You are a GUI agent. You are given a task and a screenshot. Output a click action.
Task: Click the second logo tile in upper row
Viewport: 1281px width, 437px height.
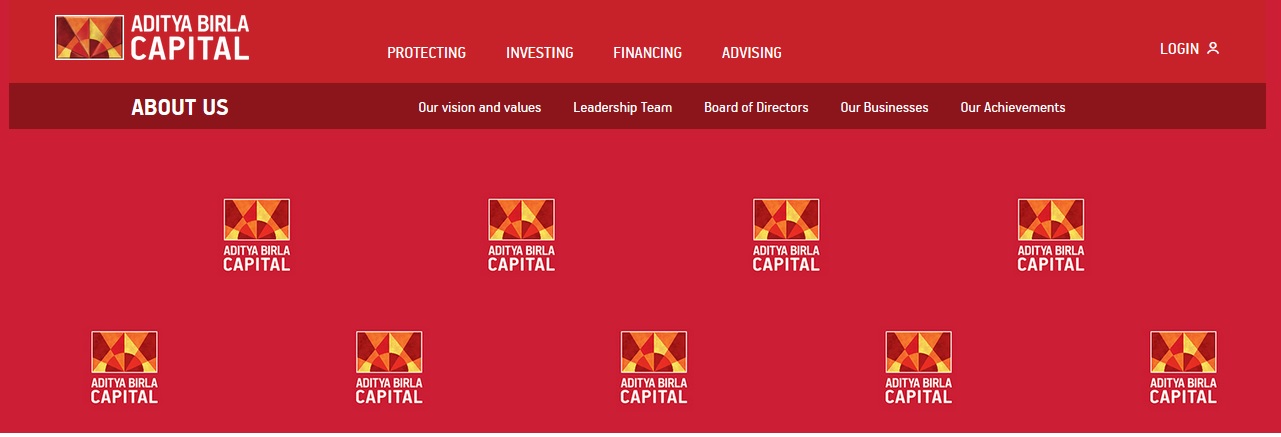[522, 235]
